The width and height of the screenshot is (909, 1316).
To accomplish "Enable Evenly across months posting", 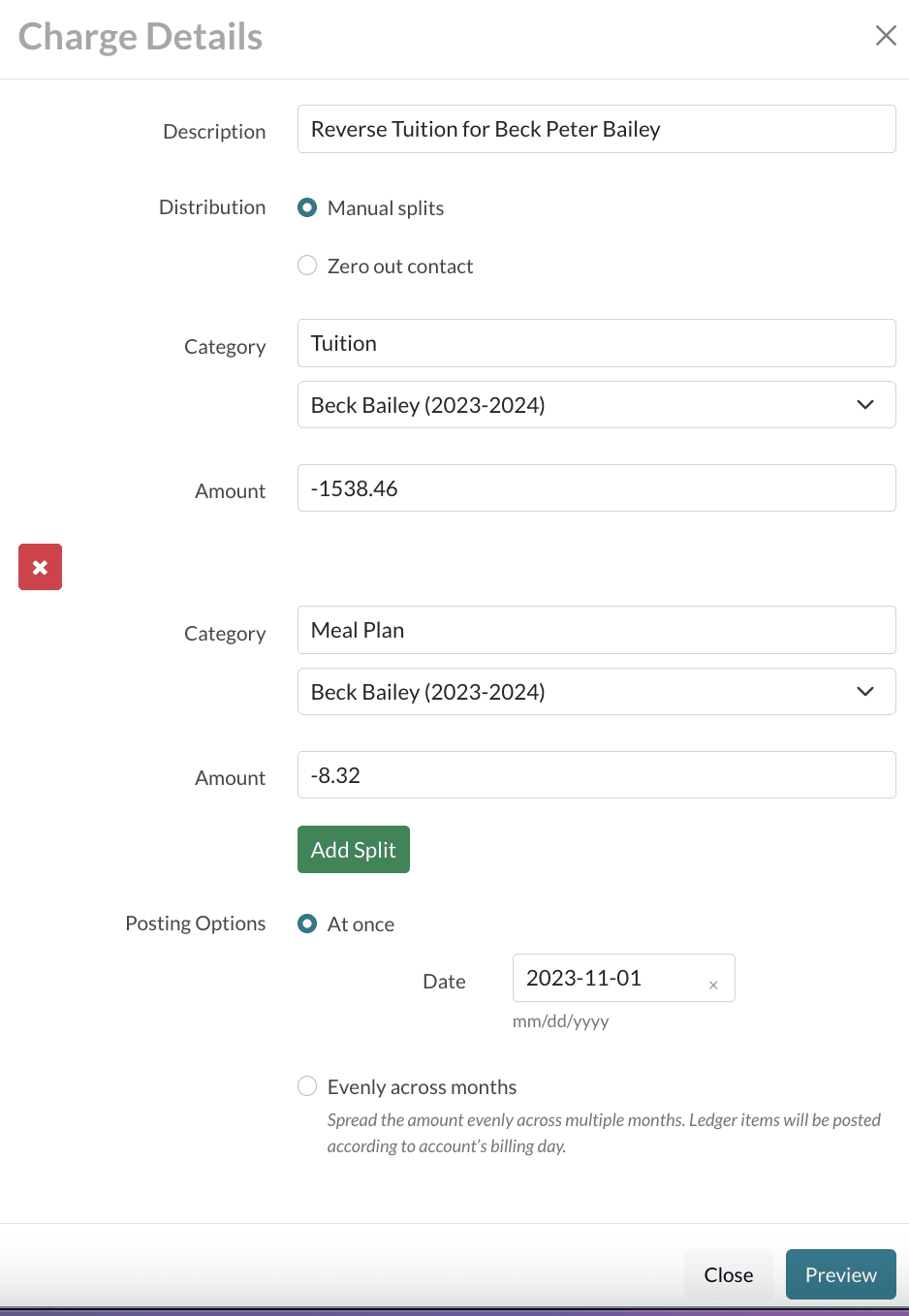I will (x=307, y=1086).
